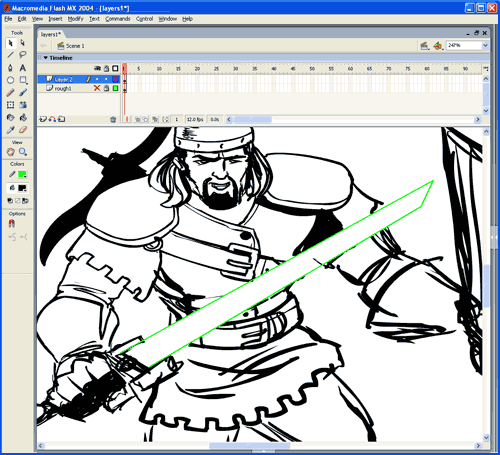
Task: Toggle padlock icon to lock all layers
Action: [x=106, y=68]
